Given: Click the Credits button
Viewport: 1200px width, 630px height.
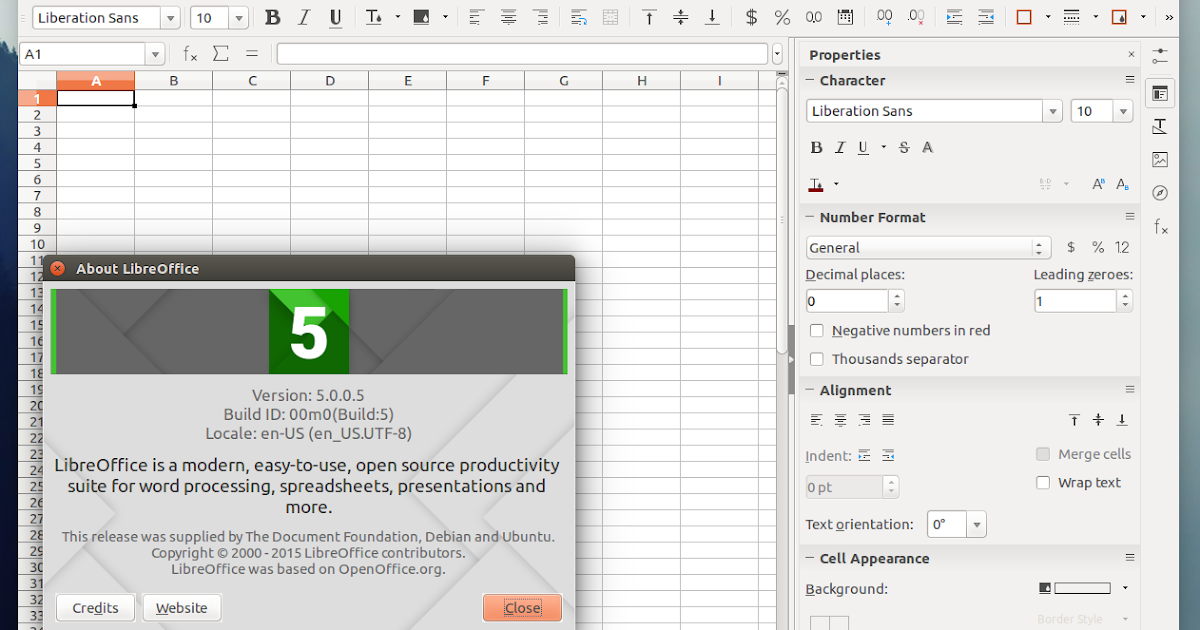Looking at the screenshot, I should (x=96, y=608).
